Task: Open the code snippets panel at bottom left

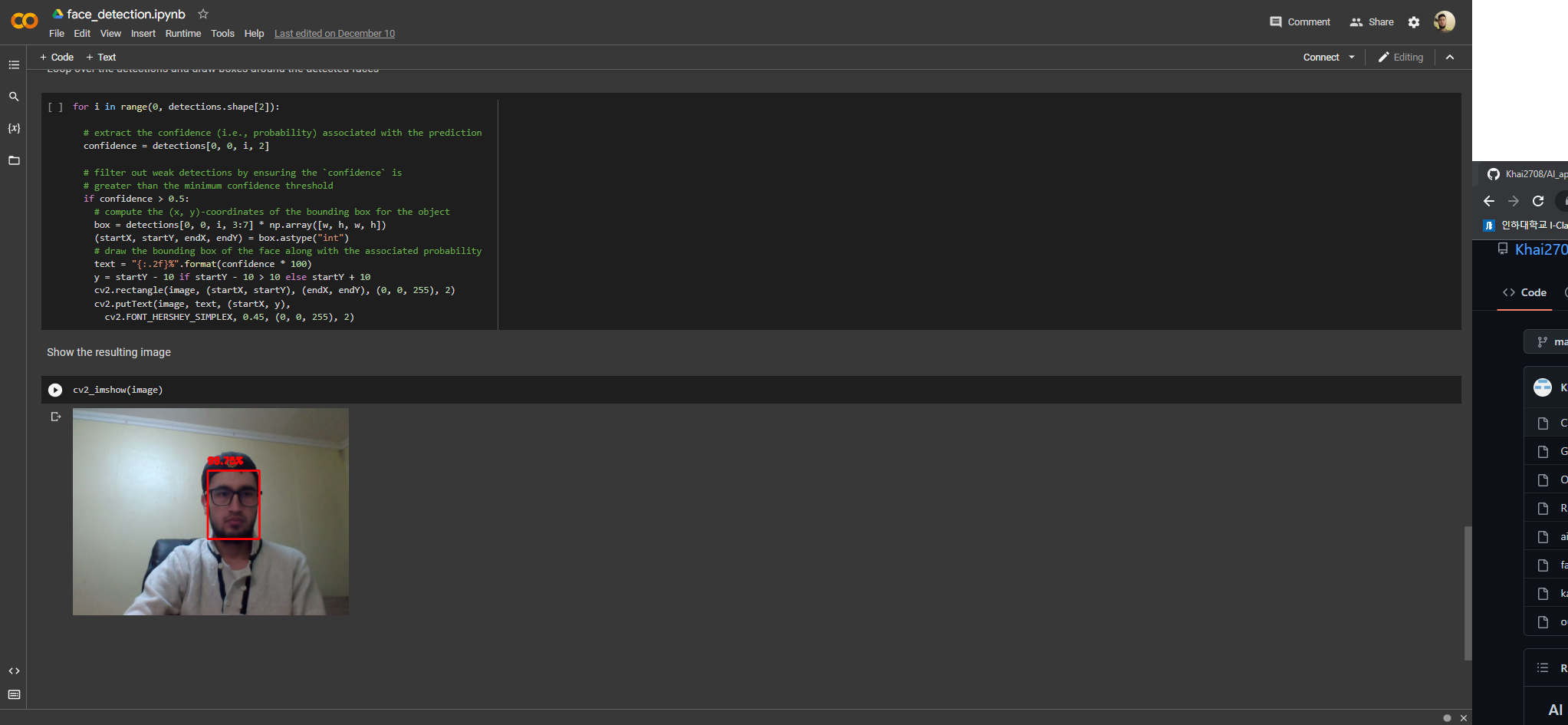Action: click(14, 670)
